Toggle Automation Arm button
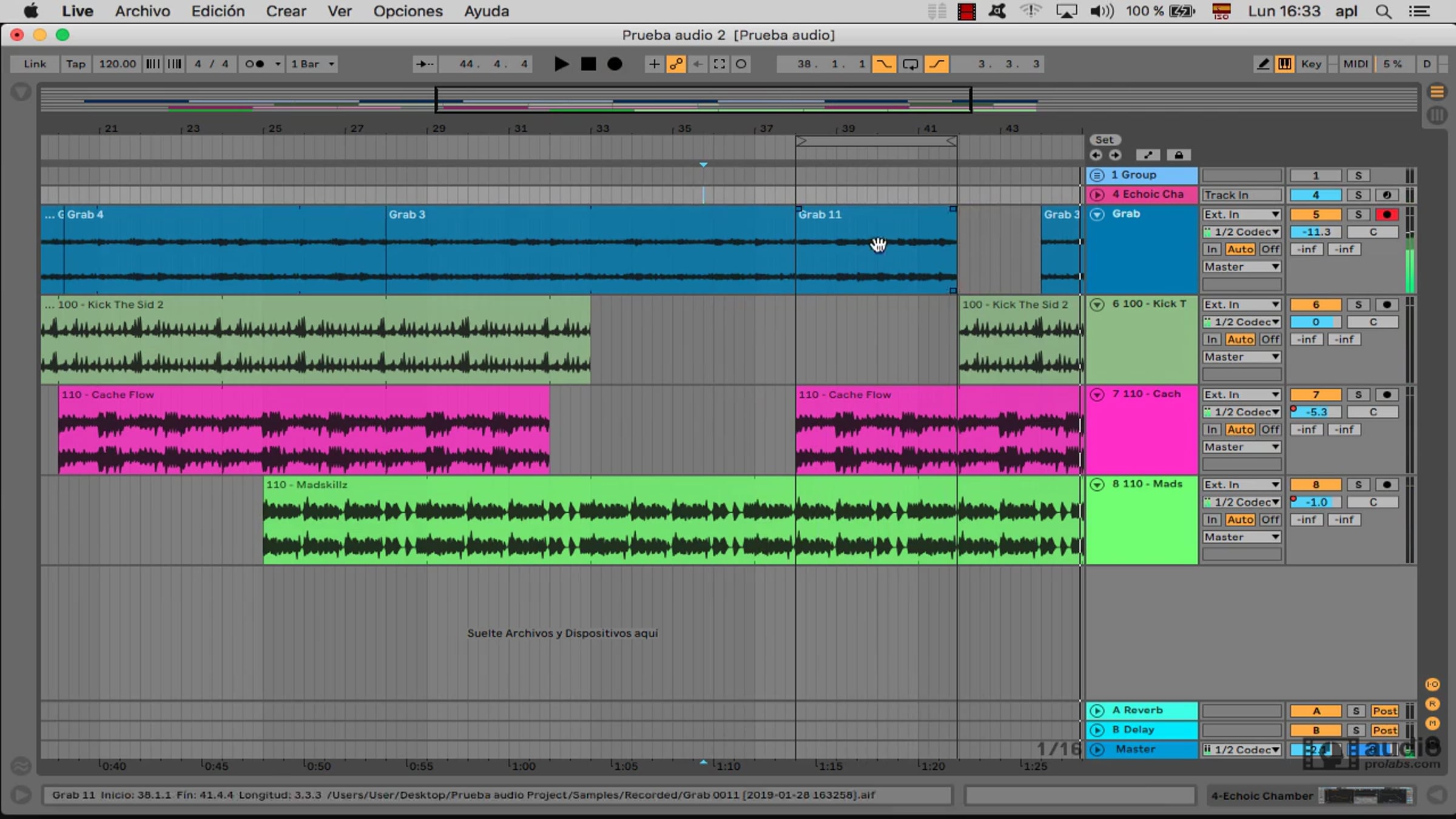Viewport: 1456px width, 819px height. pos(676,64)
